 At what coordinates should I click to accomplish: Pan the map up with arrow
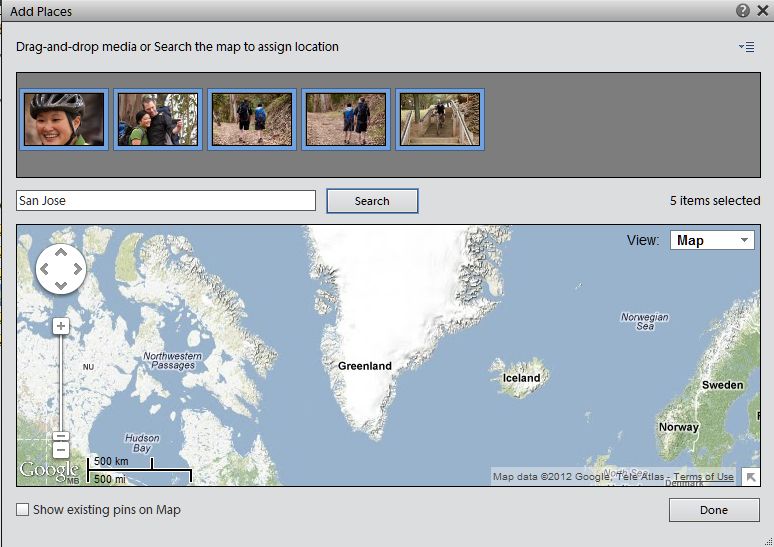pyautogui.click(x=61, y=253)
